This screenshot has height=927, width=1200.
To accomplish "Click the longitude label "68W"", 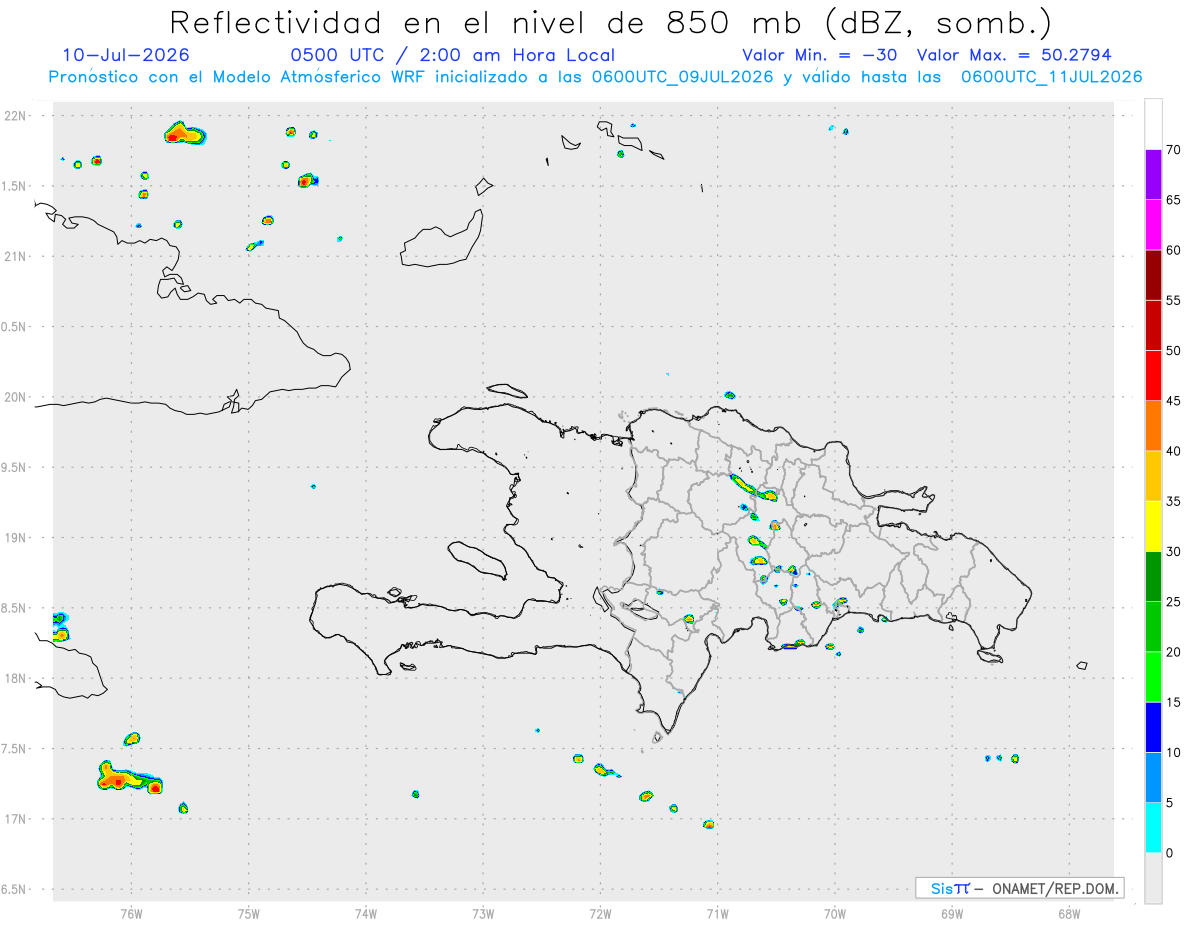I will pos(1069,914).
